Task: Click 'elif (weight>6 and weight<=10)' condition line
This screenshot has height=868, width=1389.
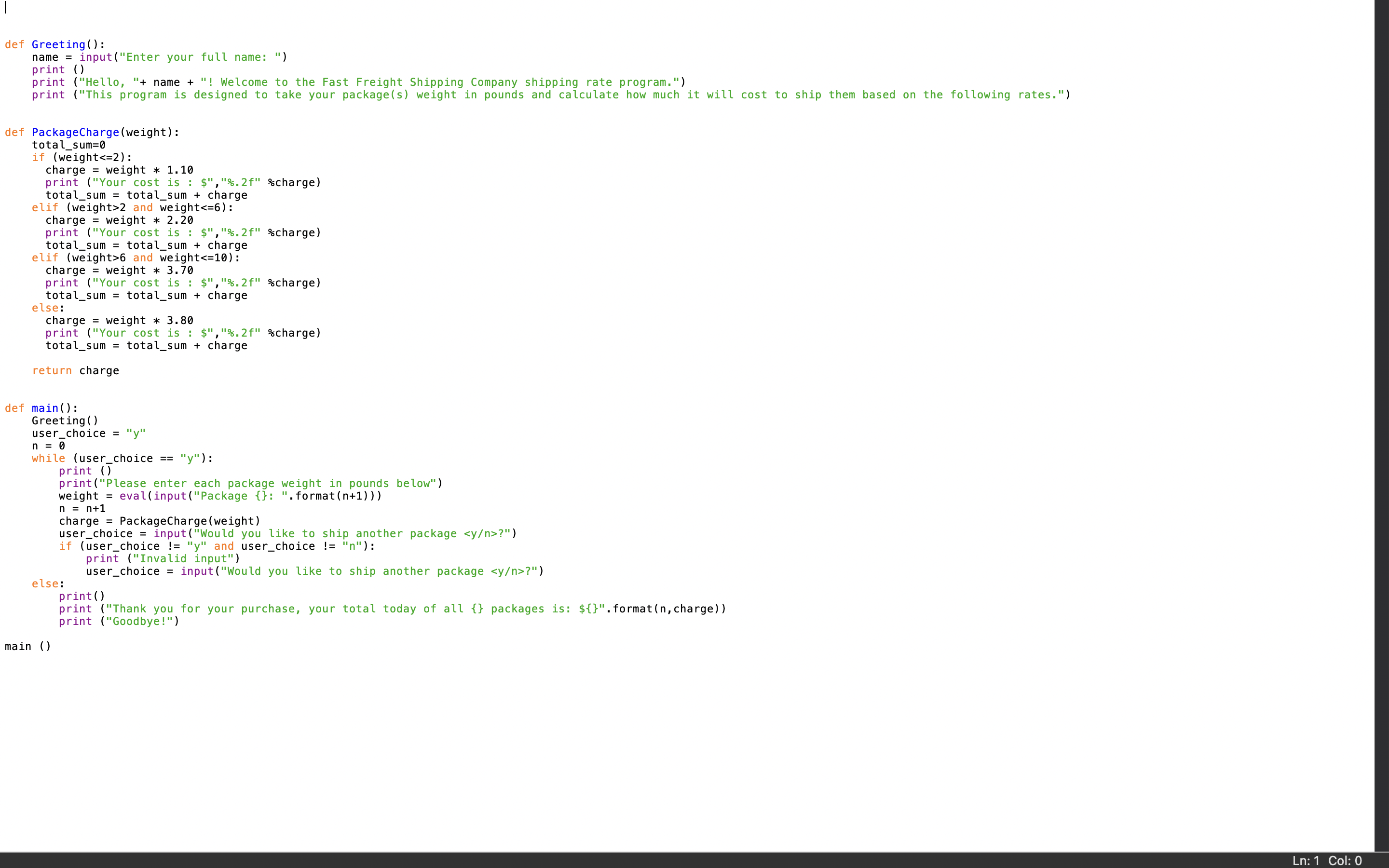Action: pos(136,258)
